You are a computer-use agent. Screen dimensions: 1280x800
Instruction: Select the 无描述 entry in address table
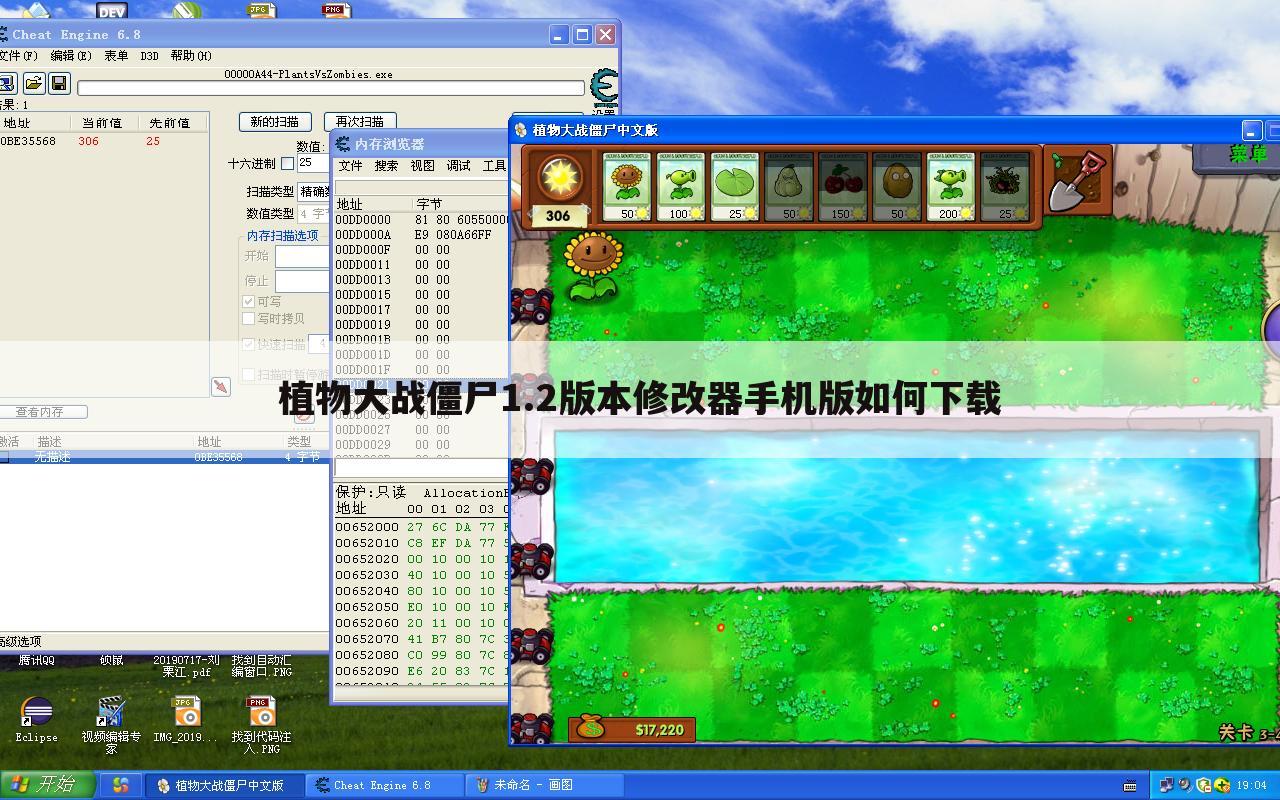(165, 457)
